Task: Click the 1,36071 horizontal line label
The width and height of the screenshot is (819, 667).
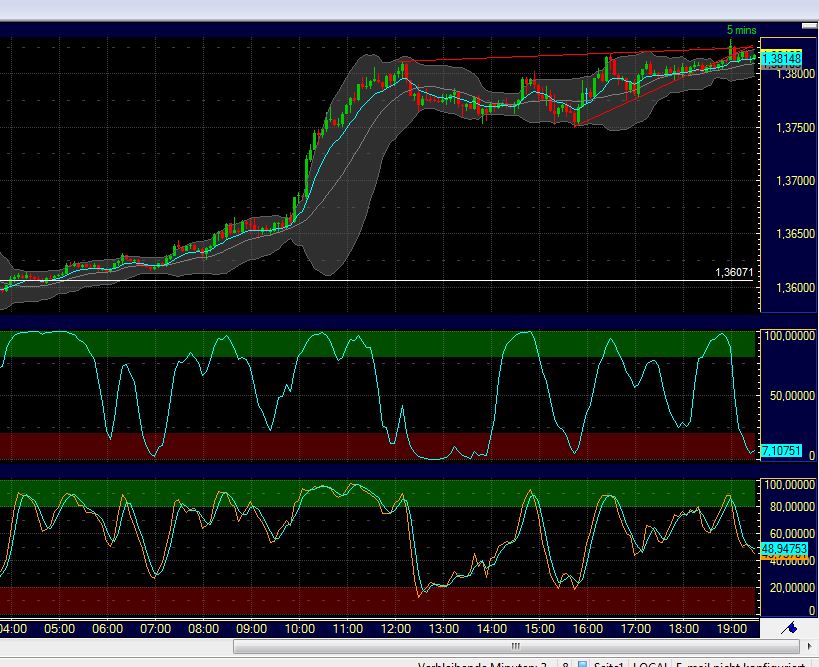Action: click(x=733, y=271)
